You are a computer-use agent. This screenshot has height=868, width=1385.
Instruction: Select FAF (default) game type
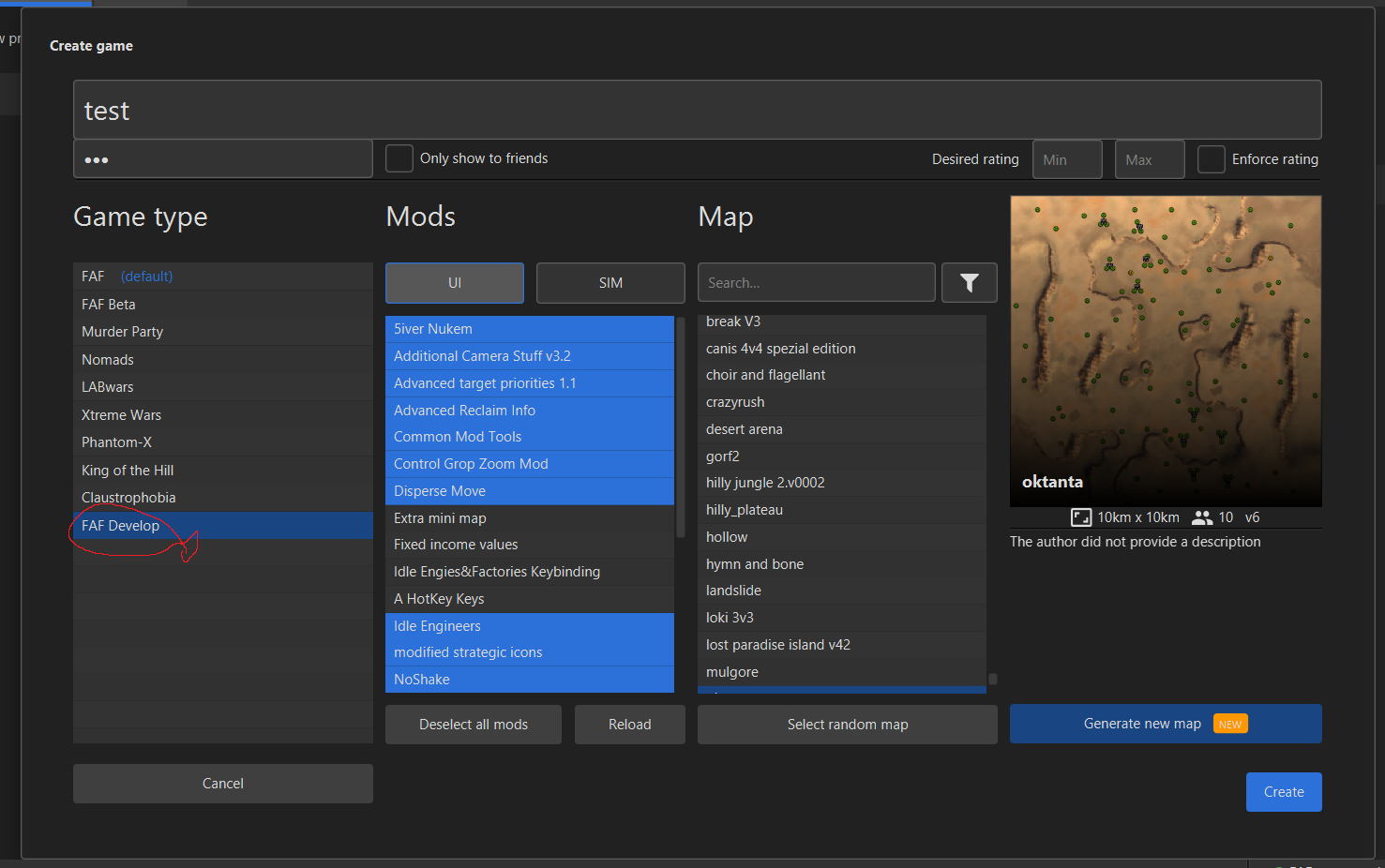[223, 277]
